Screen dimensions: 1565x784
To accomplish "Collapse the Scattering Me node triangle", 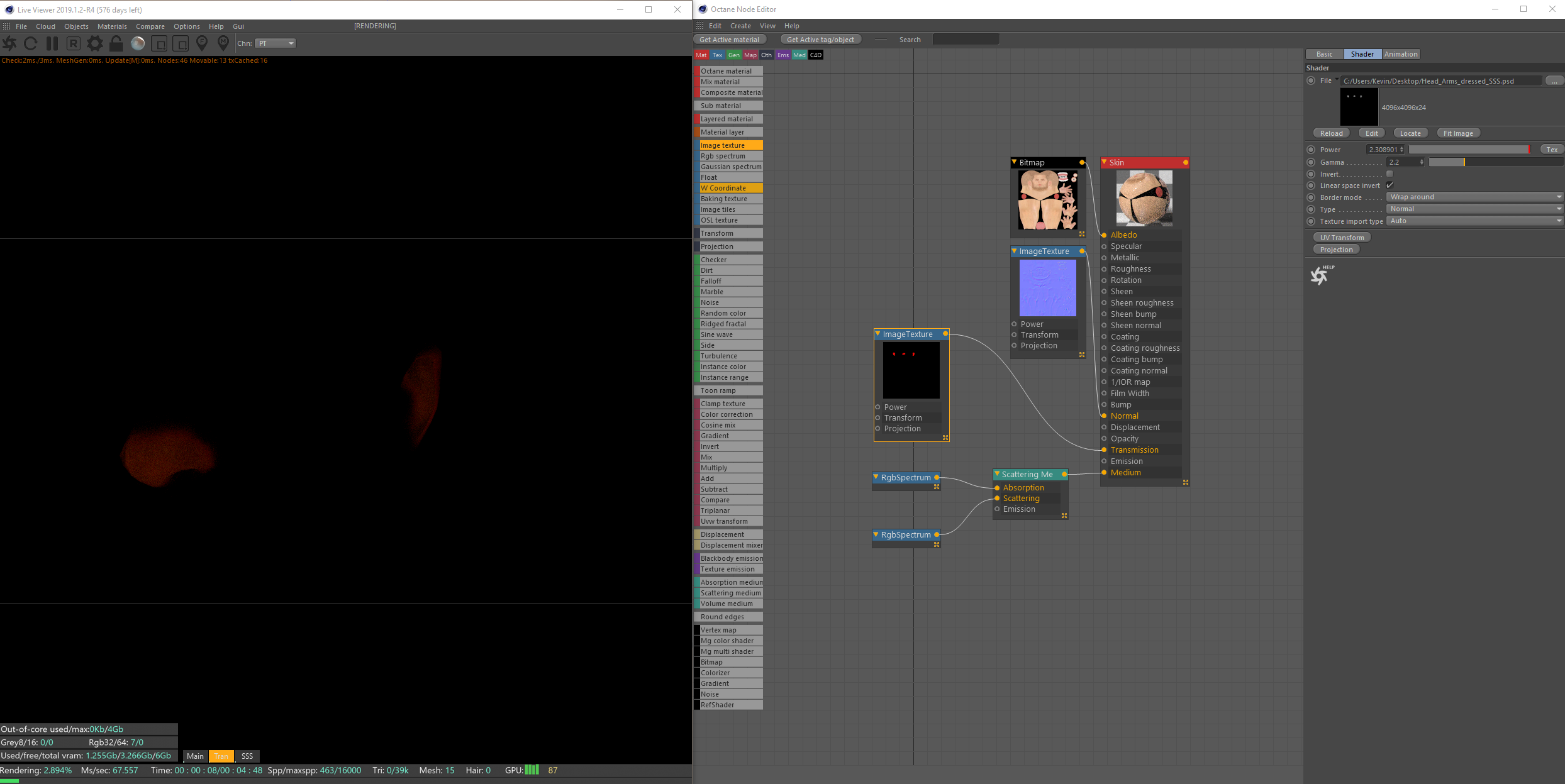I will pyautogui.click(x=997, y=474).
